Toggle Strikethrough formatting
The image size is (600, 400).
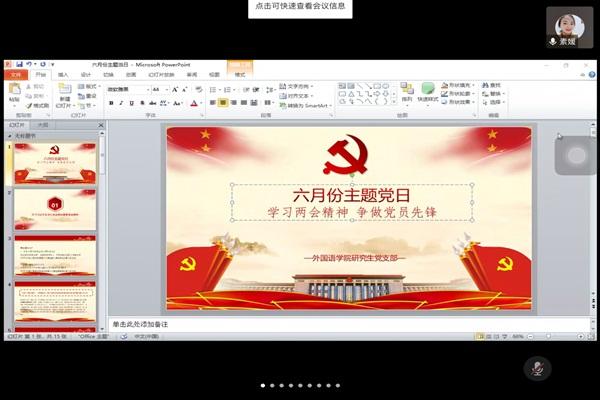point(153,103)
